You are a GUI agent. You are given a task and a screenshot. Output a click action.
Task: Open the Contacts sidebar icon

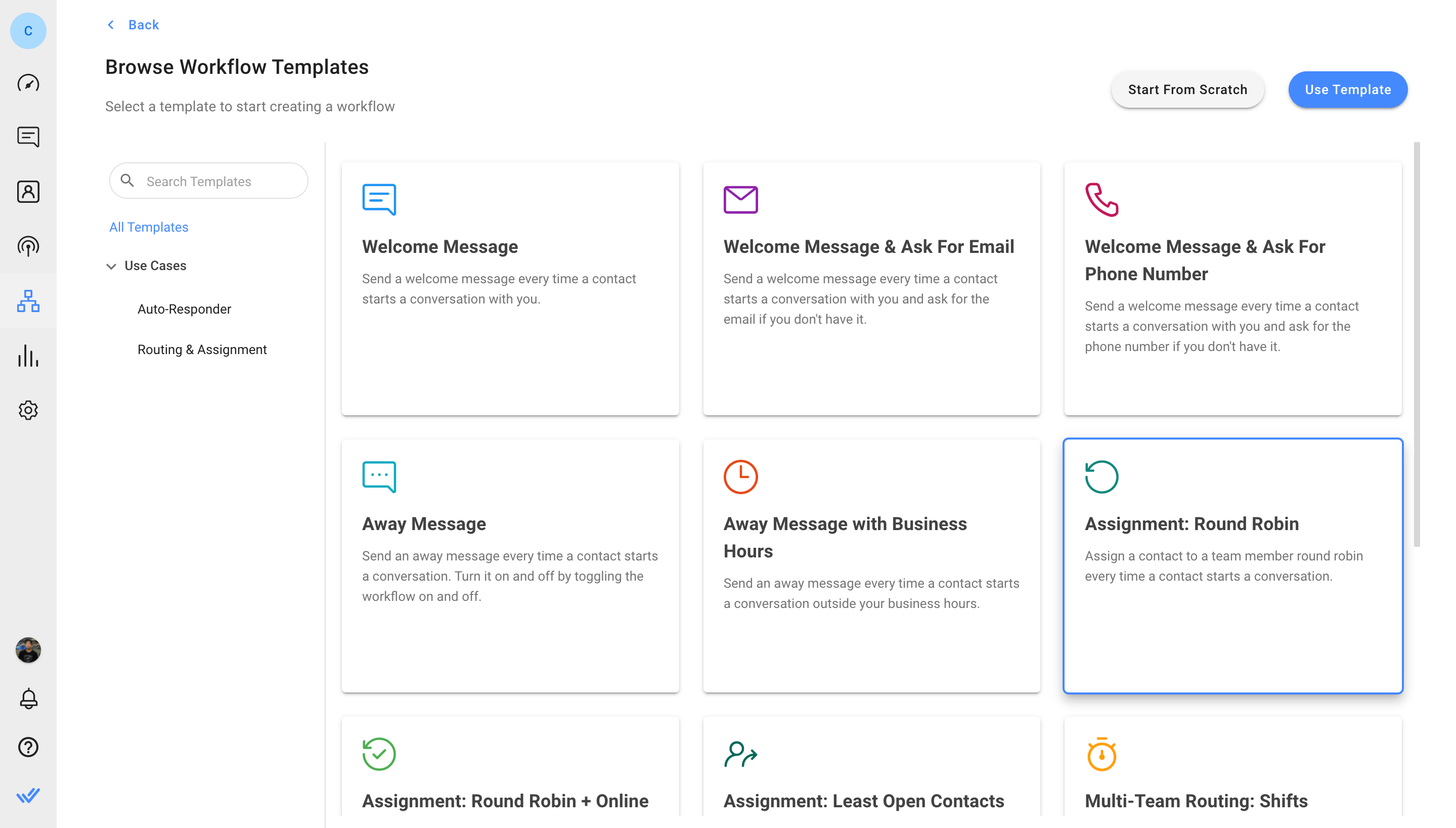click(28, 192)
